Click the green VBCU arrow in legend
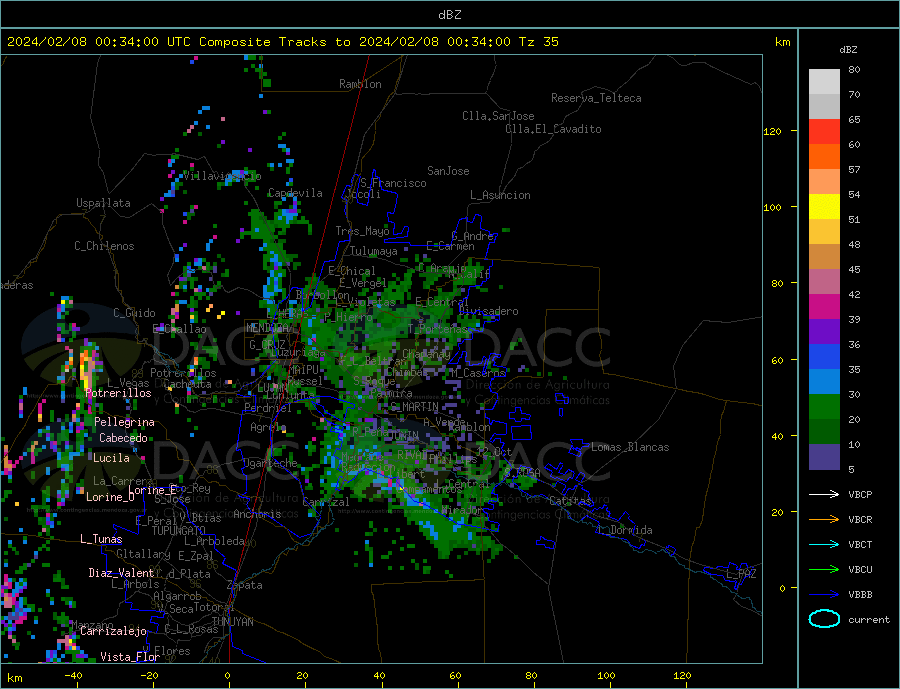The height and width of the screenshot is (689, 900). 824,570
